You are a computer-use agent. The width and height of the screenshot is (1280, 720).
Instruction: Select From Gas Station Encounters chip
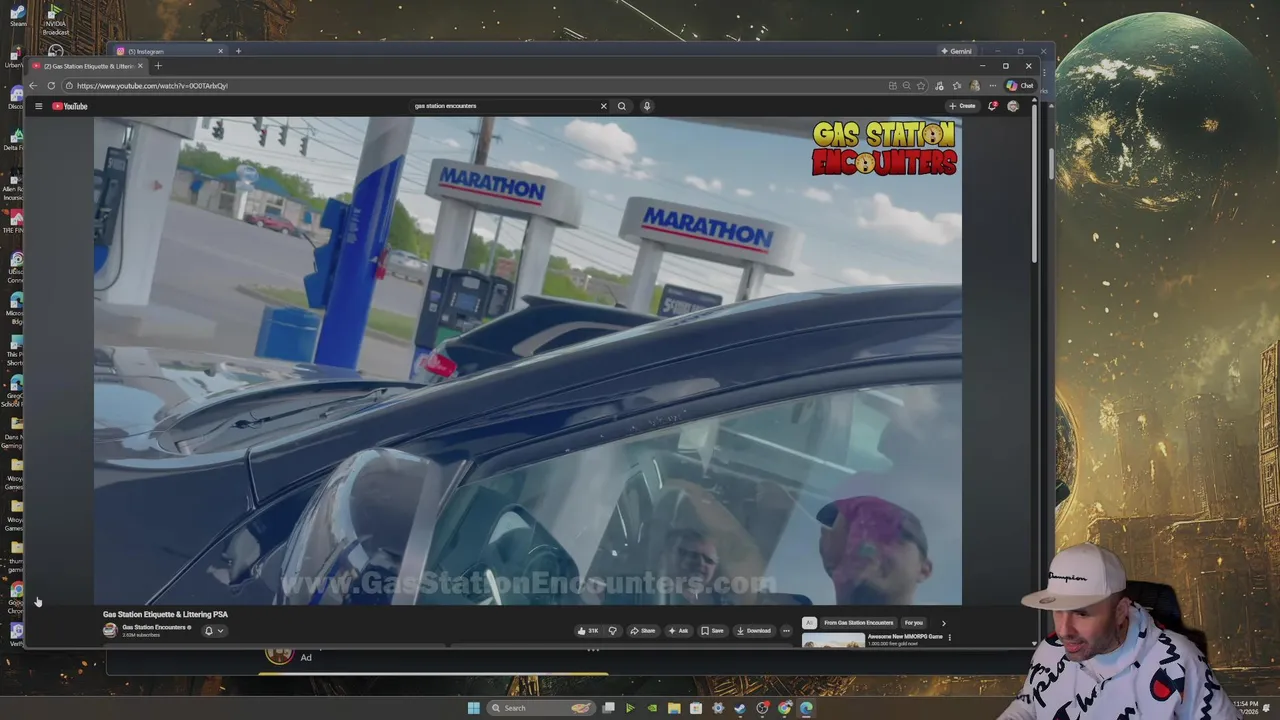(858, 623)
